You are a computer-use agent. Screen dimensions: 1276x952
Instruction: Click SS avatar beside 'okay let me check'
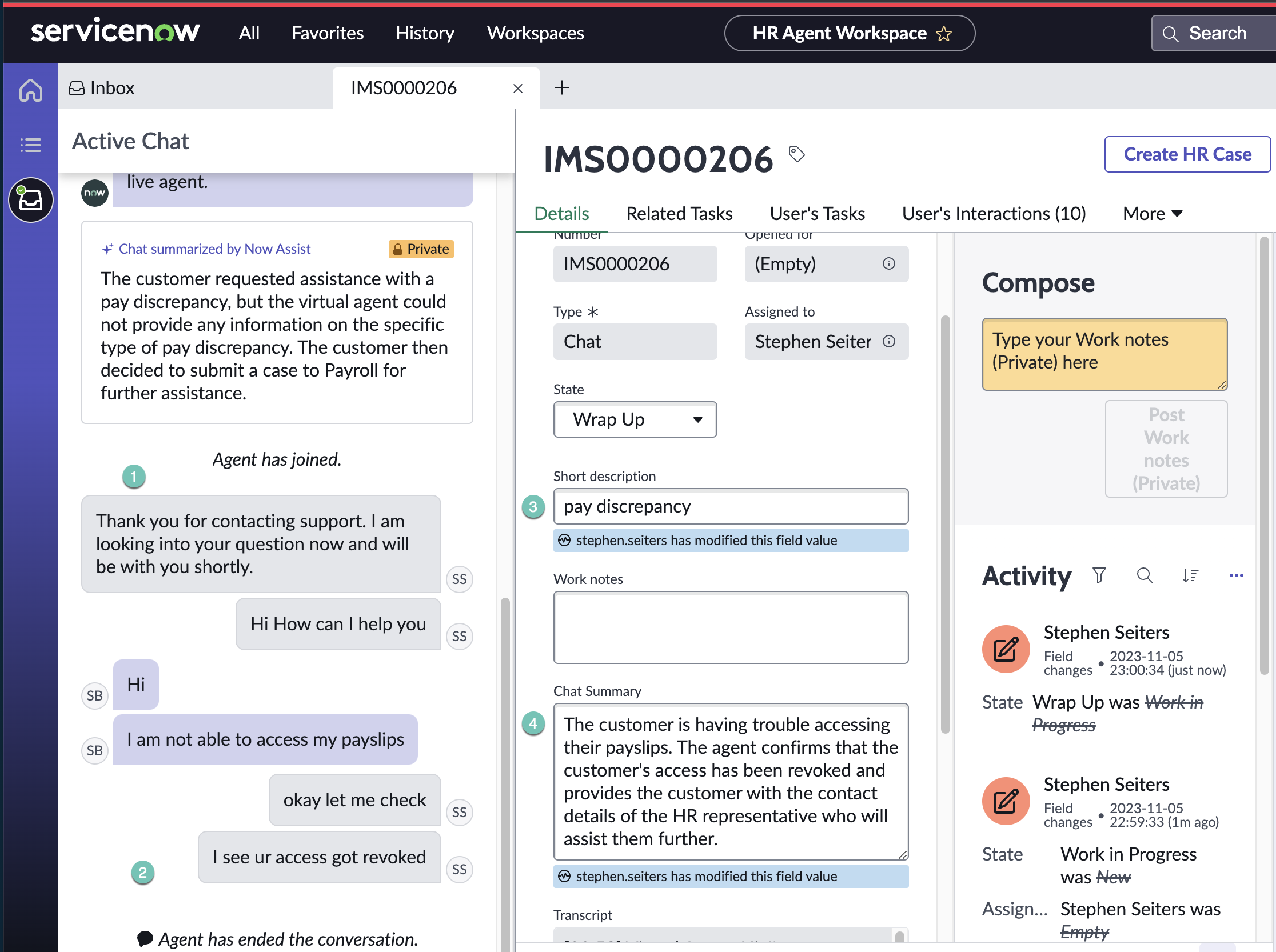click(x=459, y=812)
